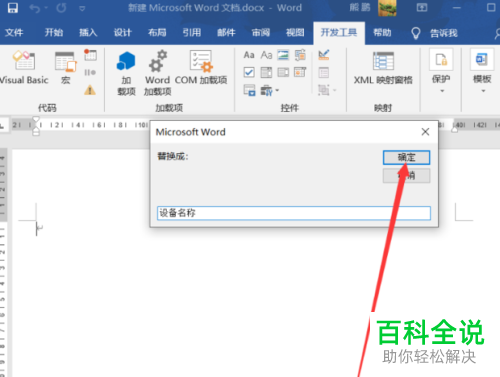This screenshot has height=377, width=500.
Task: Click the 代码 group label
Action: click(47, 108)
